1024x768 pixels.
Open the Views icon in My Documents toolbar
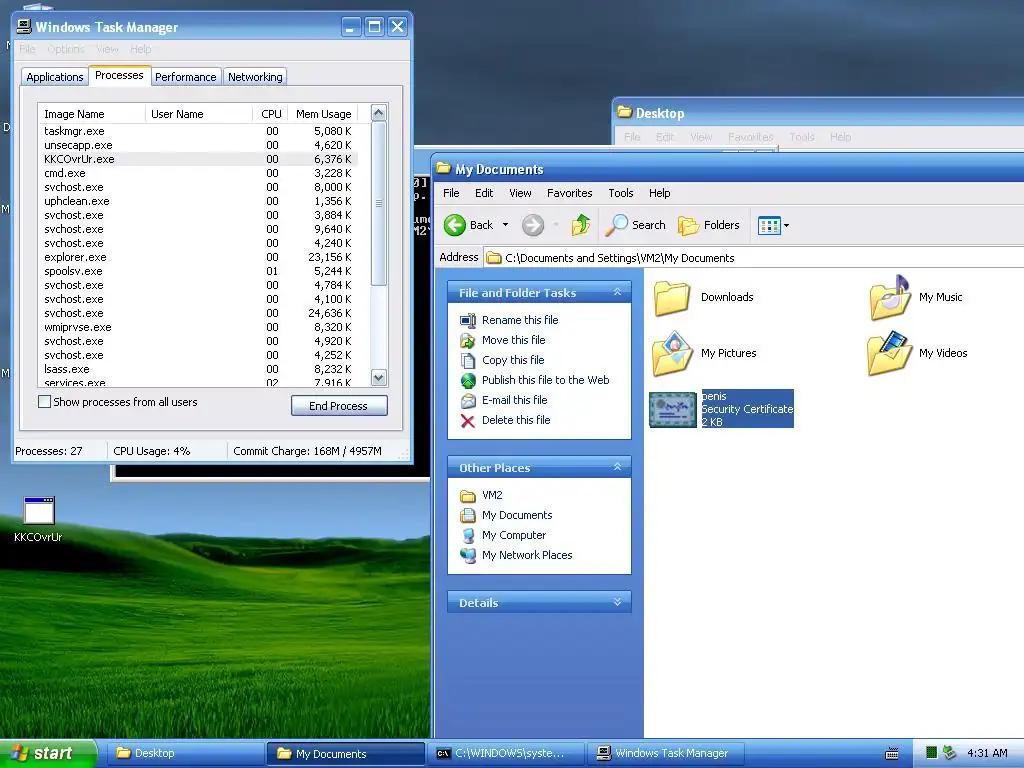[x=769, y=226]
